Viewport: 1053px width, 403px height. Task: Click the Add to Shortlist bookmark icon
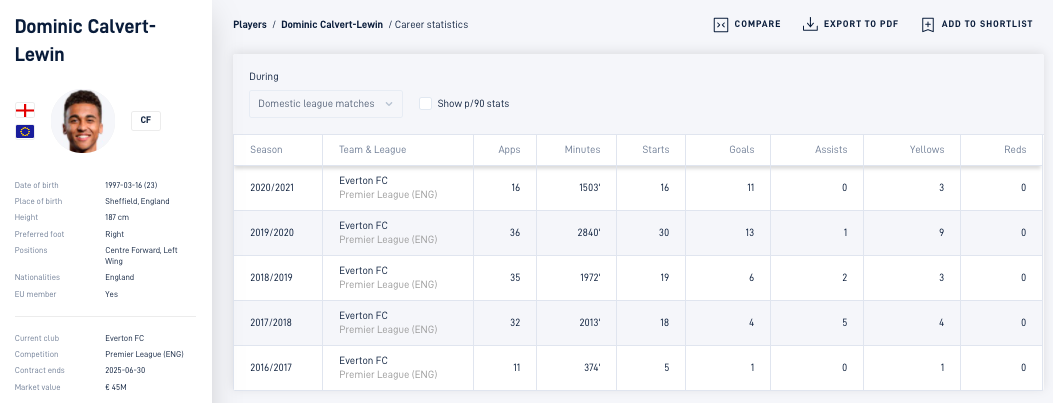927,25
